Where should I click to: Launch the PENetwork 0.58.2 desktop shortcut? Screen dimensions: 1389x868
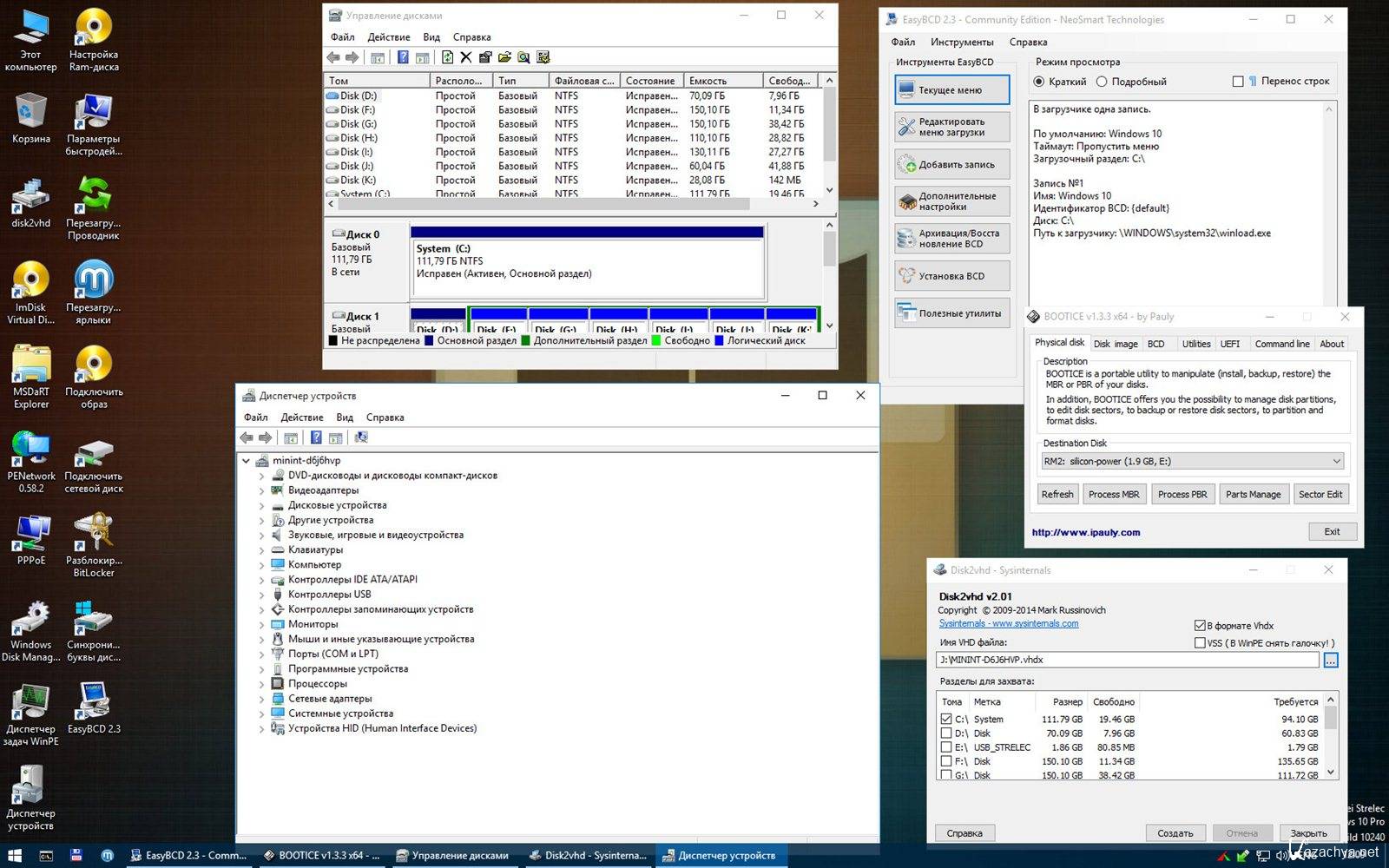[30, 451]
